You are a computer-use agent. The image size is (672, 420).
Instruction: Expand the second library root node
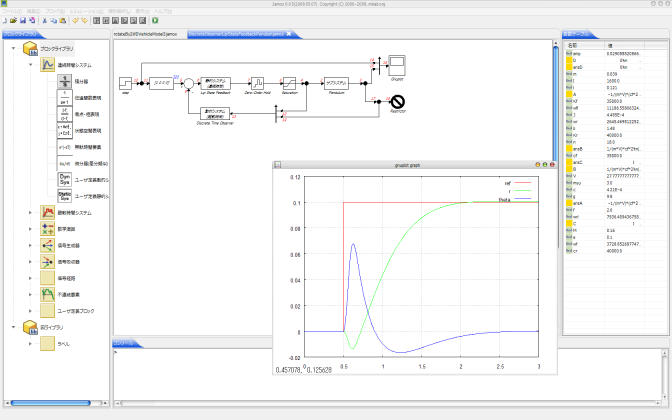(x=10, y=326)
